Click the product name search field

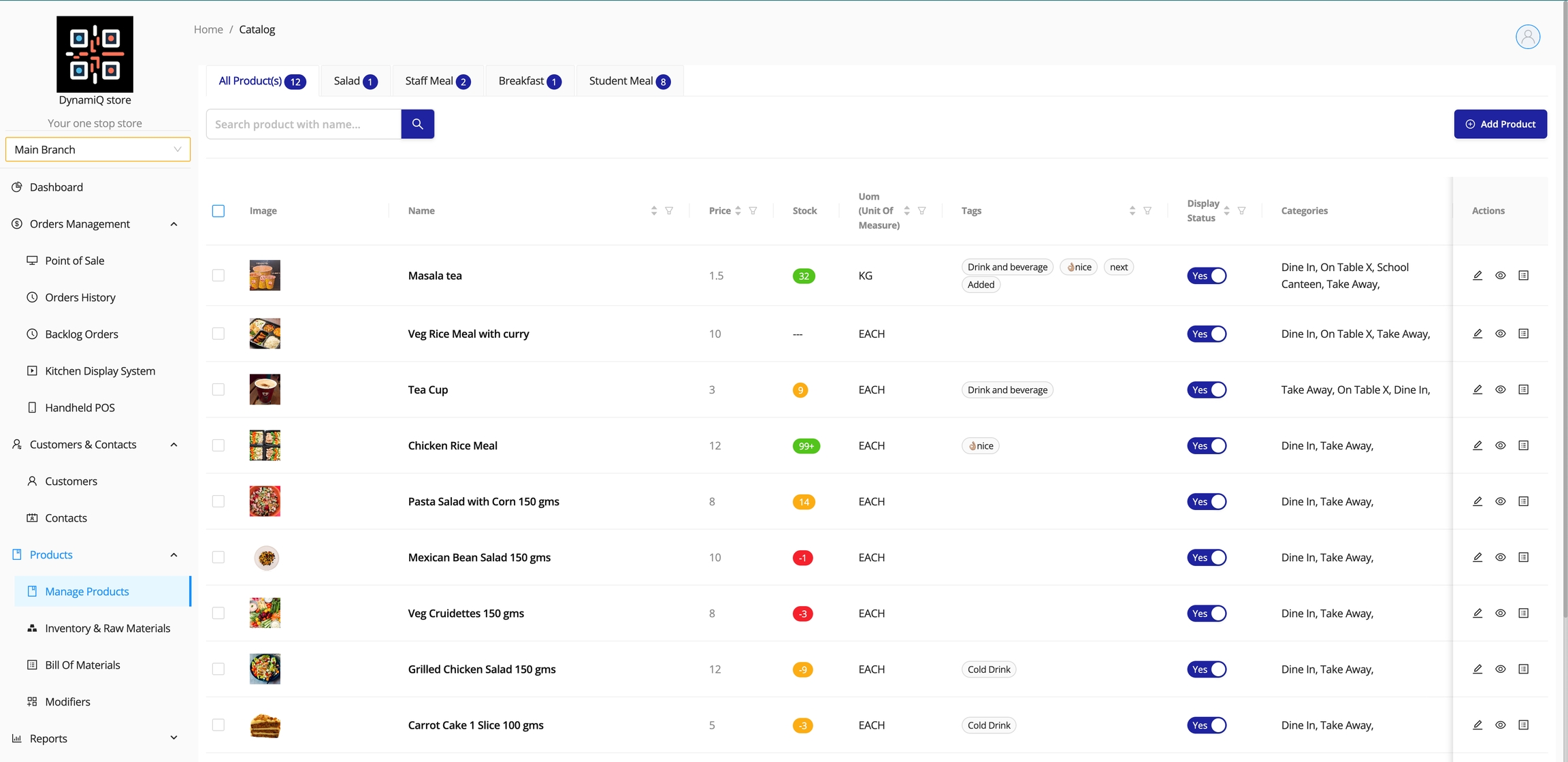tap(304, 124)
